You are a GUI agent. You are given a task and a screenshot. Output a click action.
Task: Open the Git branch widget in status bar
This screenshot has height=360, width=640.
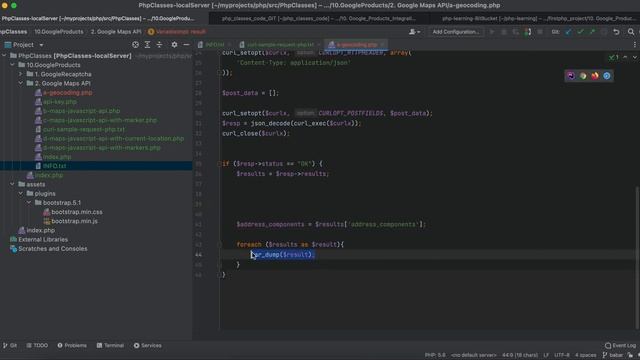[613, 355]
